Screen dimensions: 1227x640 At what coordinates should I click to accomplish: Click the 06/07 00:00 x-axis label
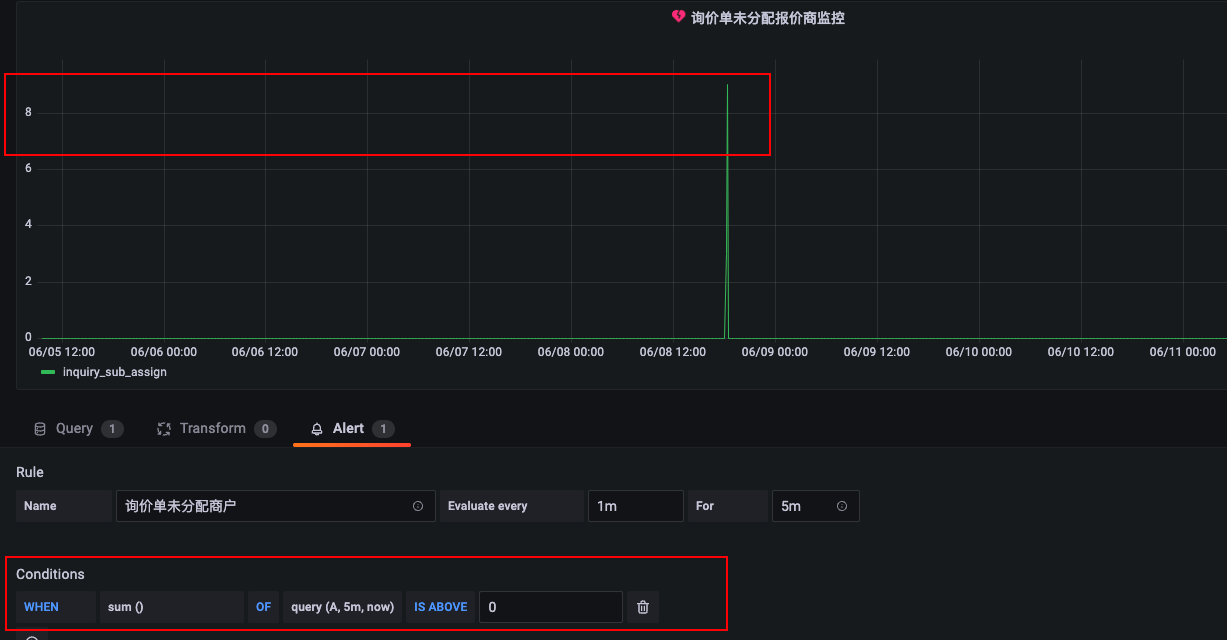pyautogui.click(x=368, y=352)
